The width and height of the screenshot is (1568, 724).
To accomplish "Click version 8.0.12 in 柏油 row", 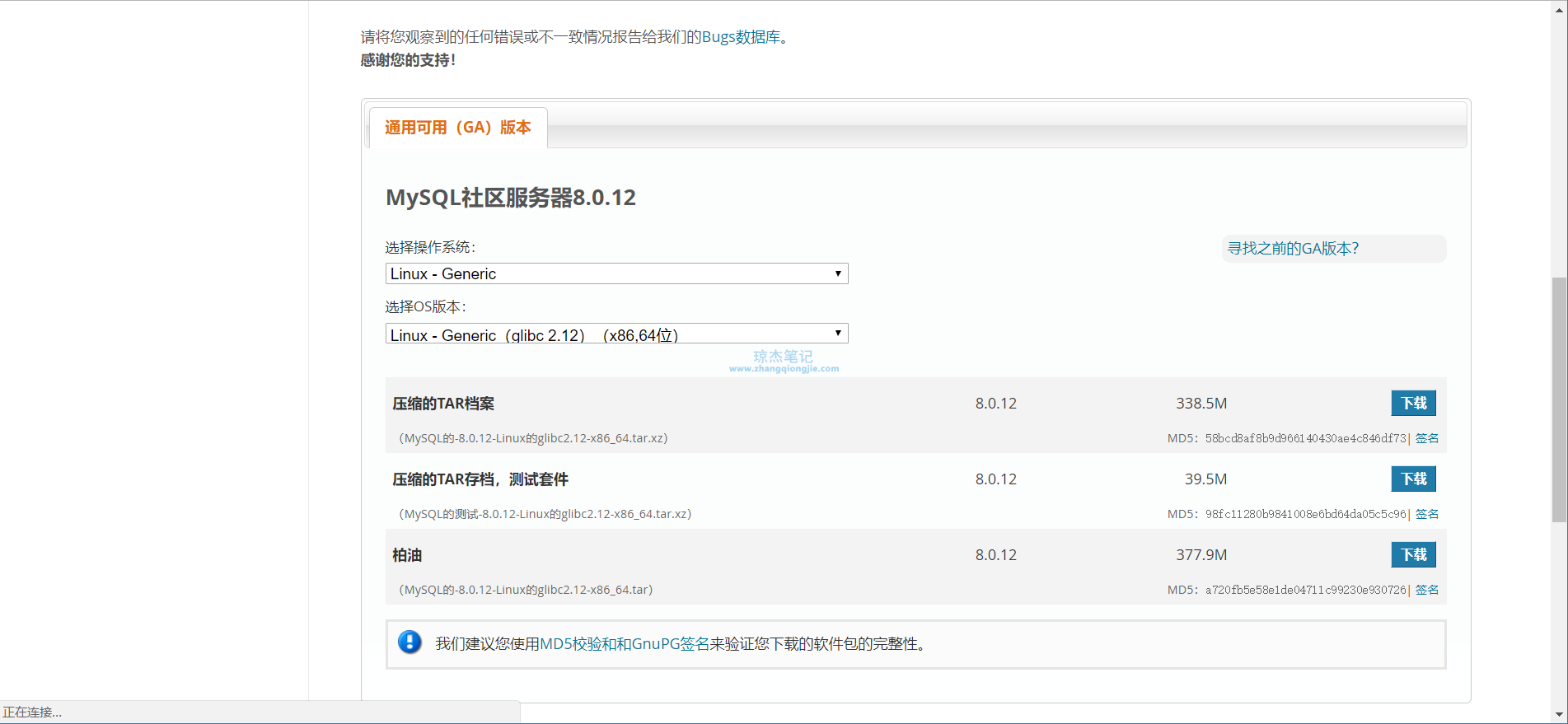I will [996, 555].
